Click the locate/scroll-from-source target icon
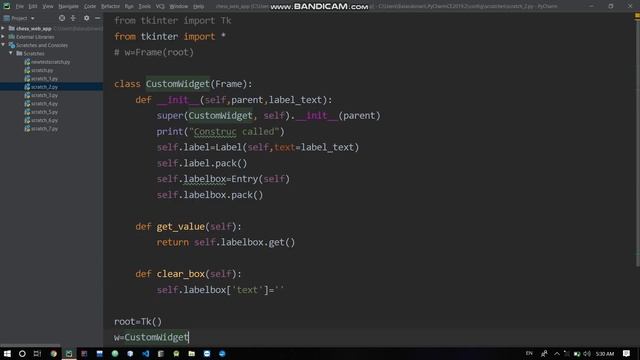The width and height of the screenshot is (640, 360). point(62,18)
